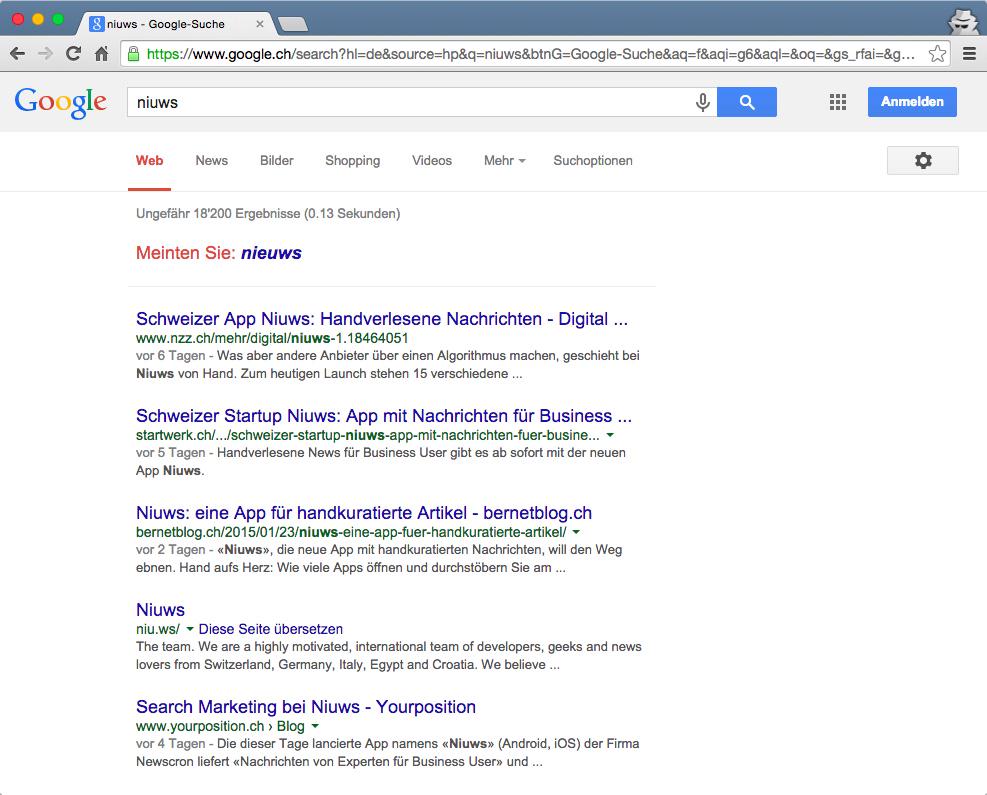Open the Niuws niu.ws result title

tap(161, 610)
